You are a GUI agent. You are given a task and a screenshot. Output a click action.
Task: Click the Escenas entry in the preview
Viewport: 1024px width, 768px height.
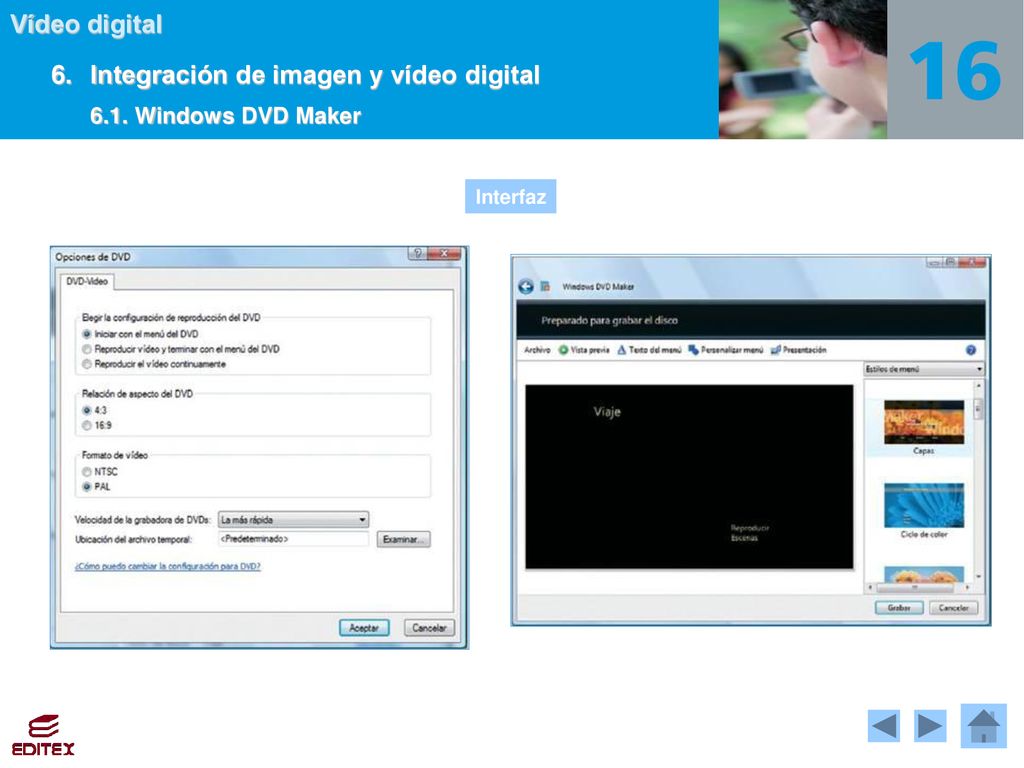[744, 538]
